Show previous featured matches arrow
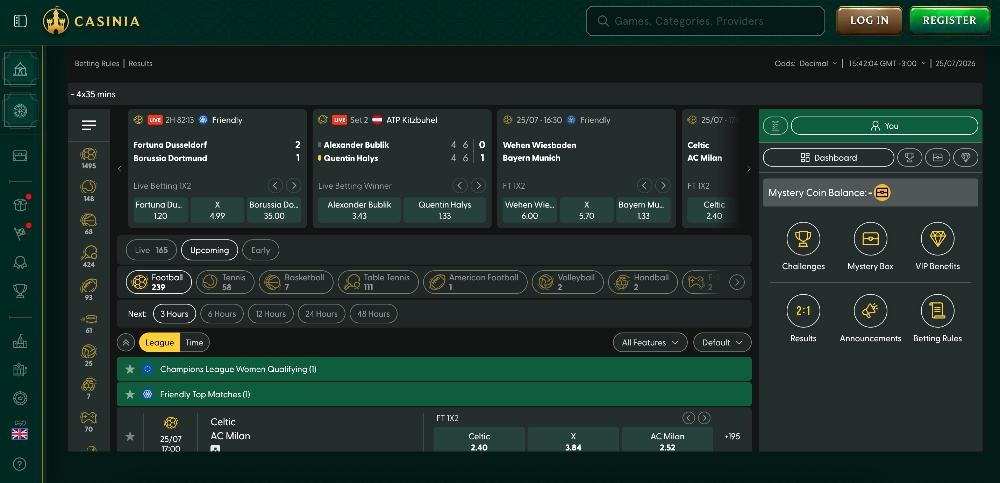This screenshot has width=1000, height=483. click(119, 169)
